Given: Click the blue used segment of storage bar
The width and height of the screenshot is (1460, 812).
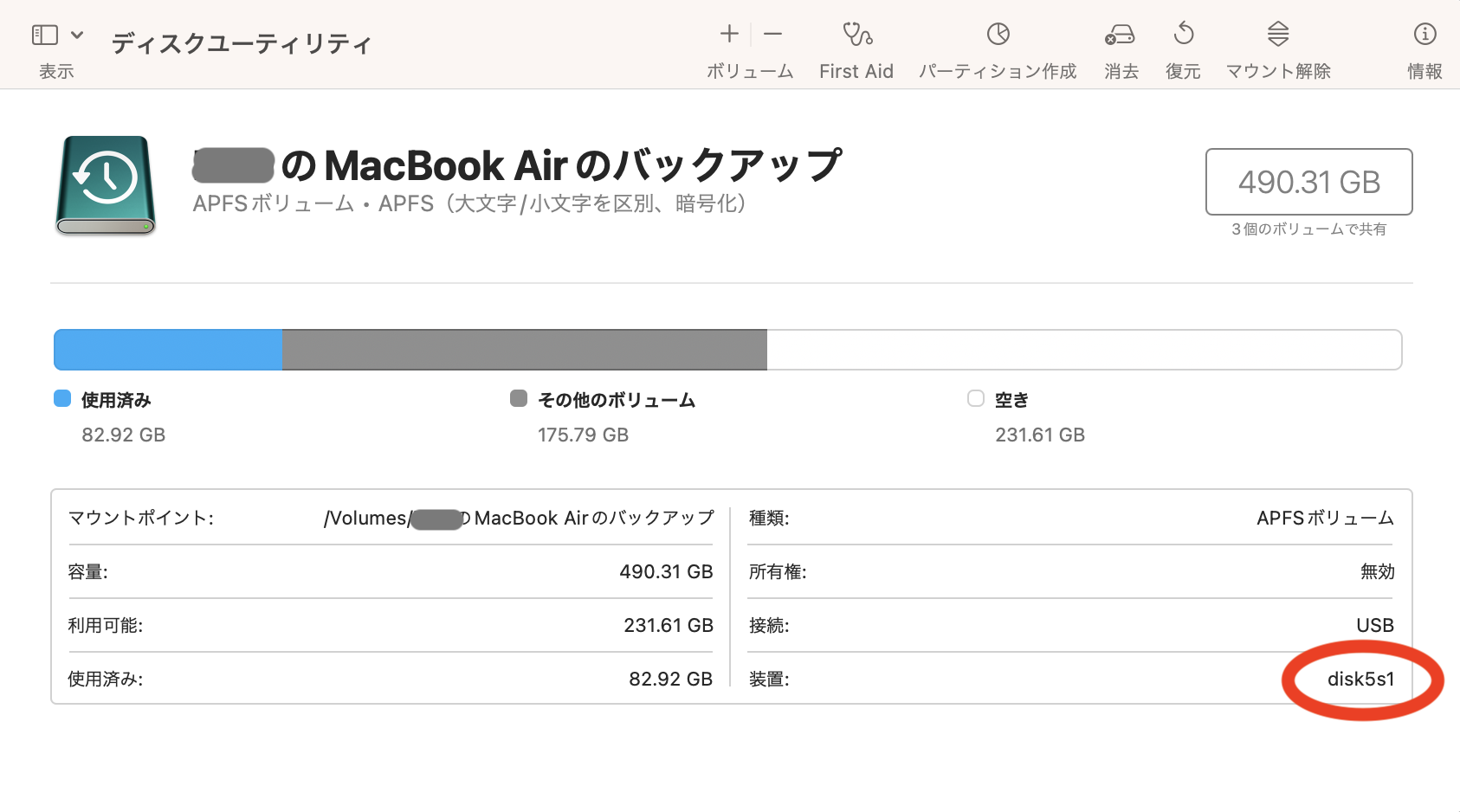Looking at the screenshot, I should [x=168, y=350].
